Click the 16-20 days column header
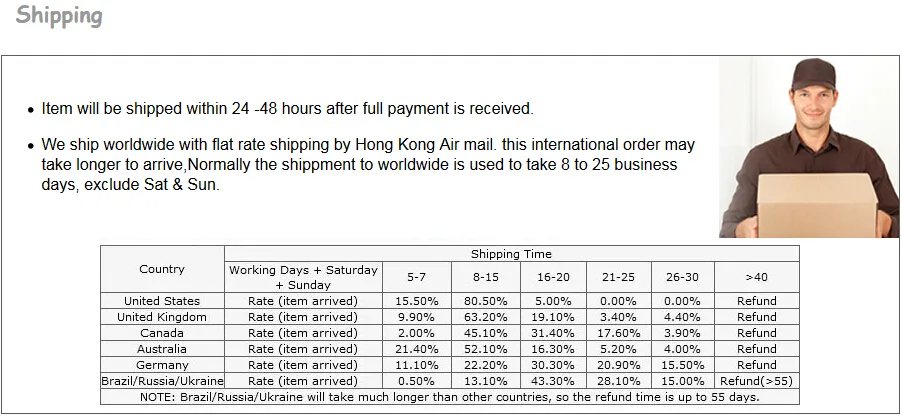 (x=553, y=277)
